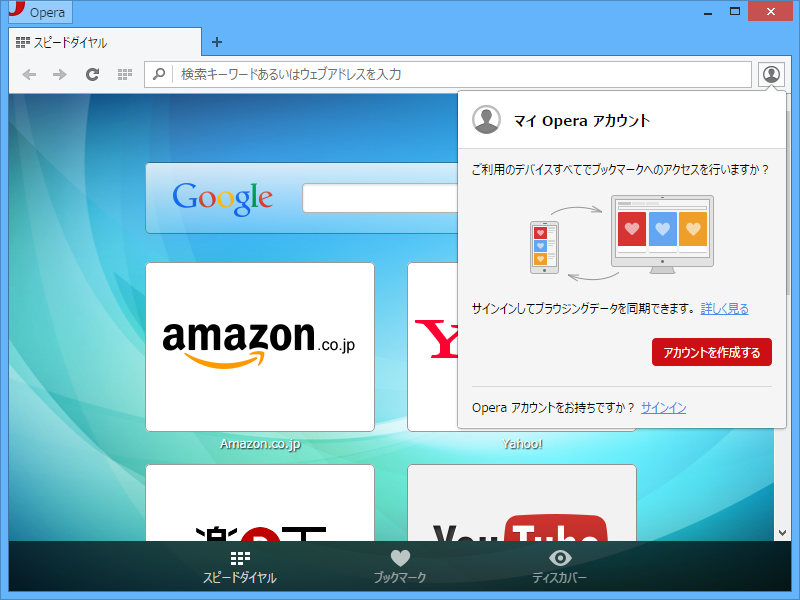
Task: Click the forward navigation arrow
Action: 59,73
